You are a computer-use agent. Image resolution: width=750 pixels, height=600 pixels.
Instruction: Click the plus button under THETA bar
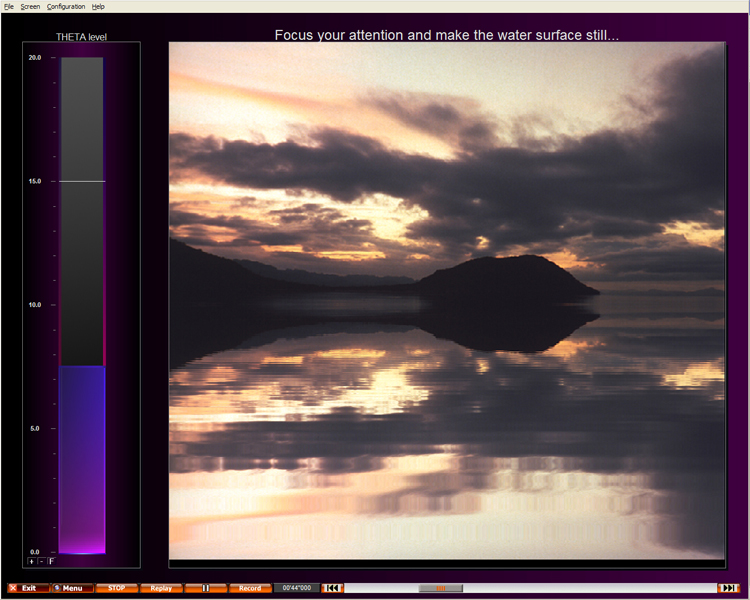click(x=32, y=562)
